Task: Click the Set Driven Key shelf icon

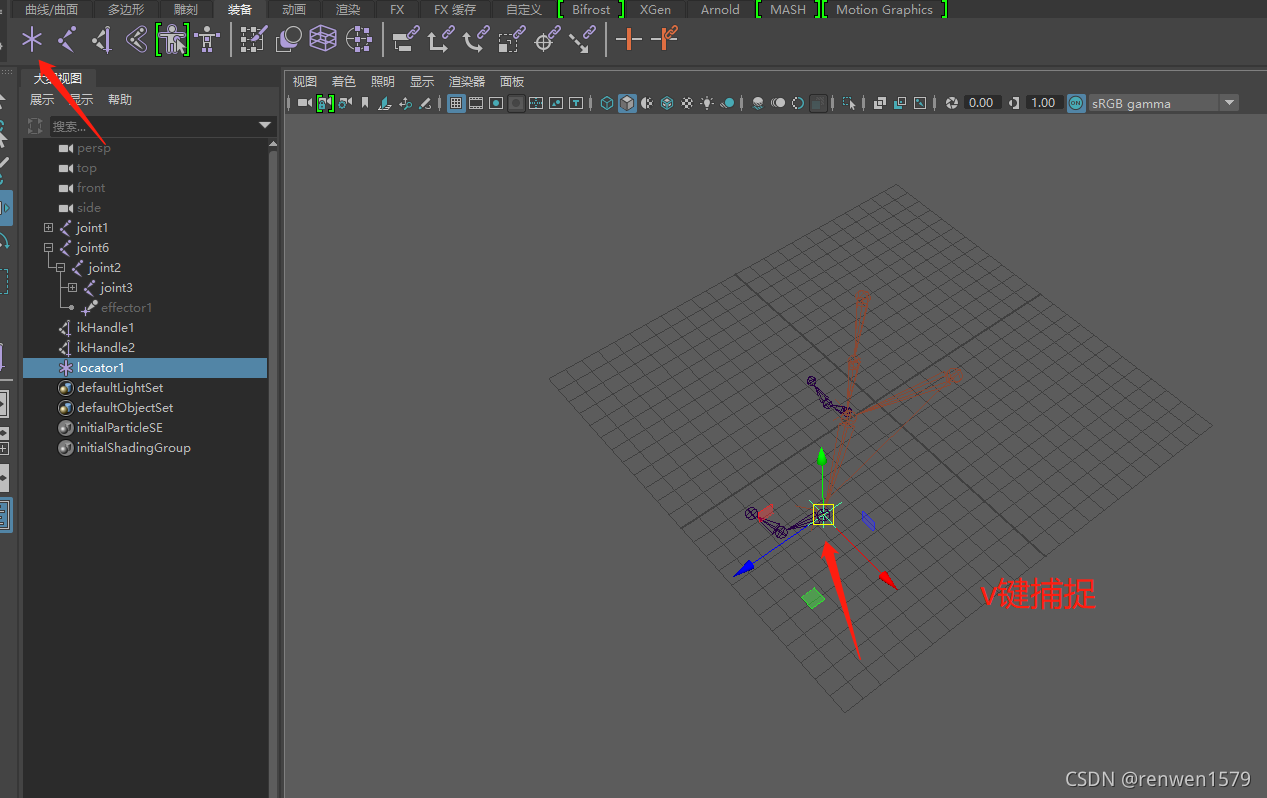Action: (x=664, y=40)
